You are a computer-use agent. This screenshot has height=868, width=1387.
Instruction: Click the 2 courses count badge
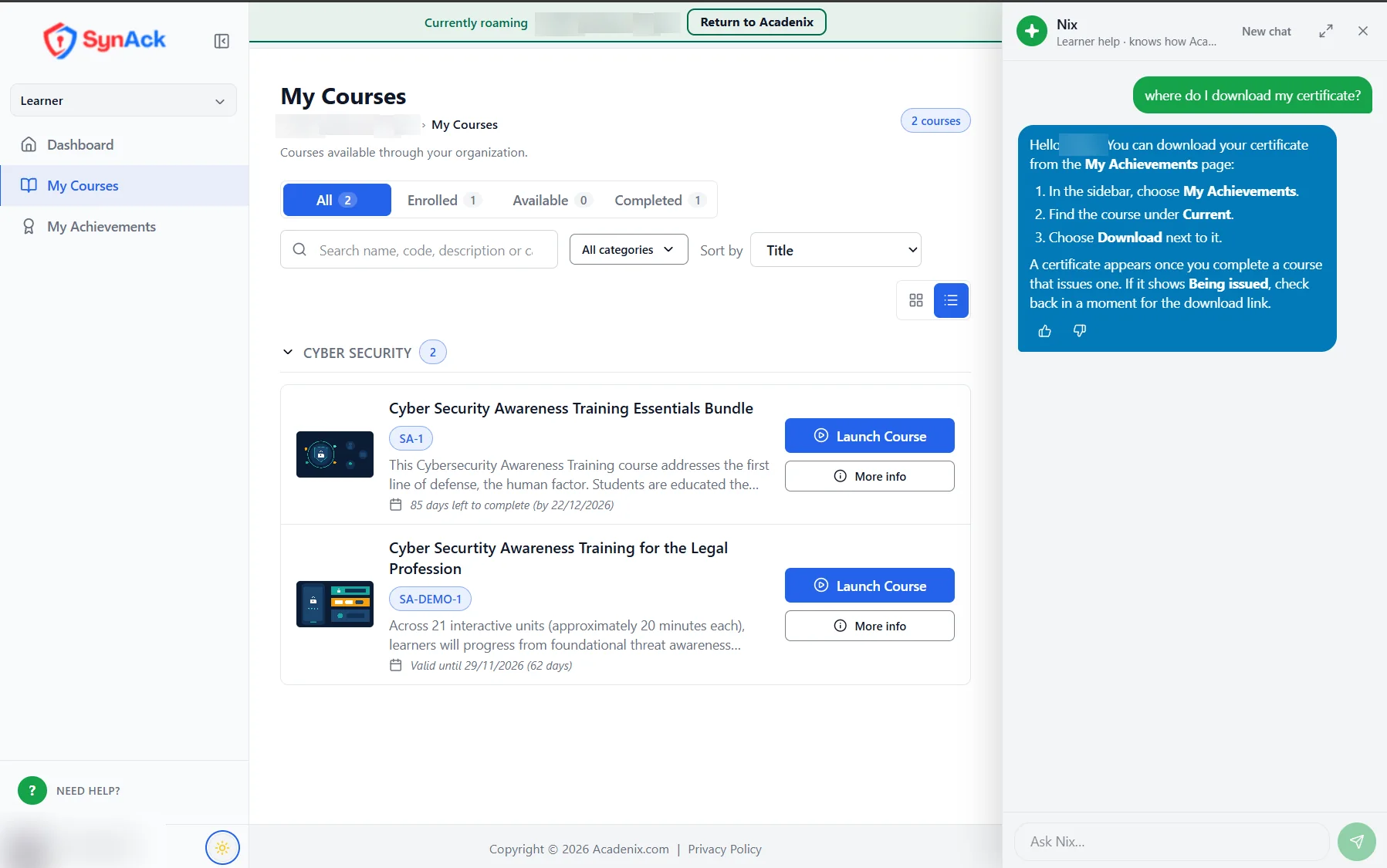click(x=935, y=121)
